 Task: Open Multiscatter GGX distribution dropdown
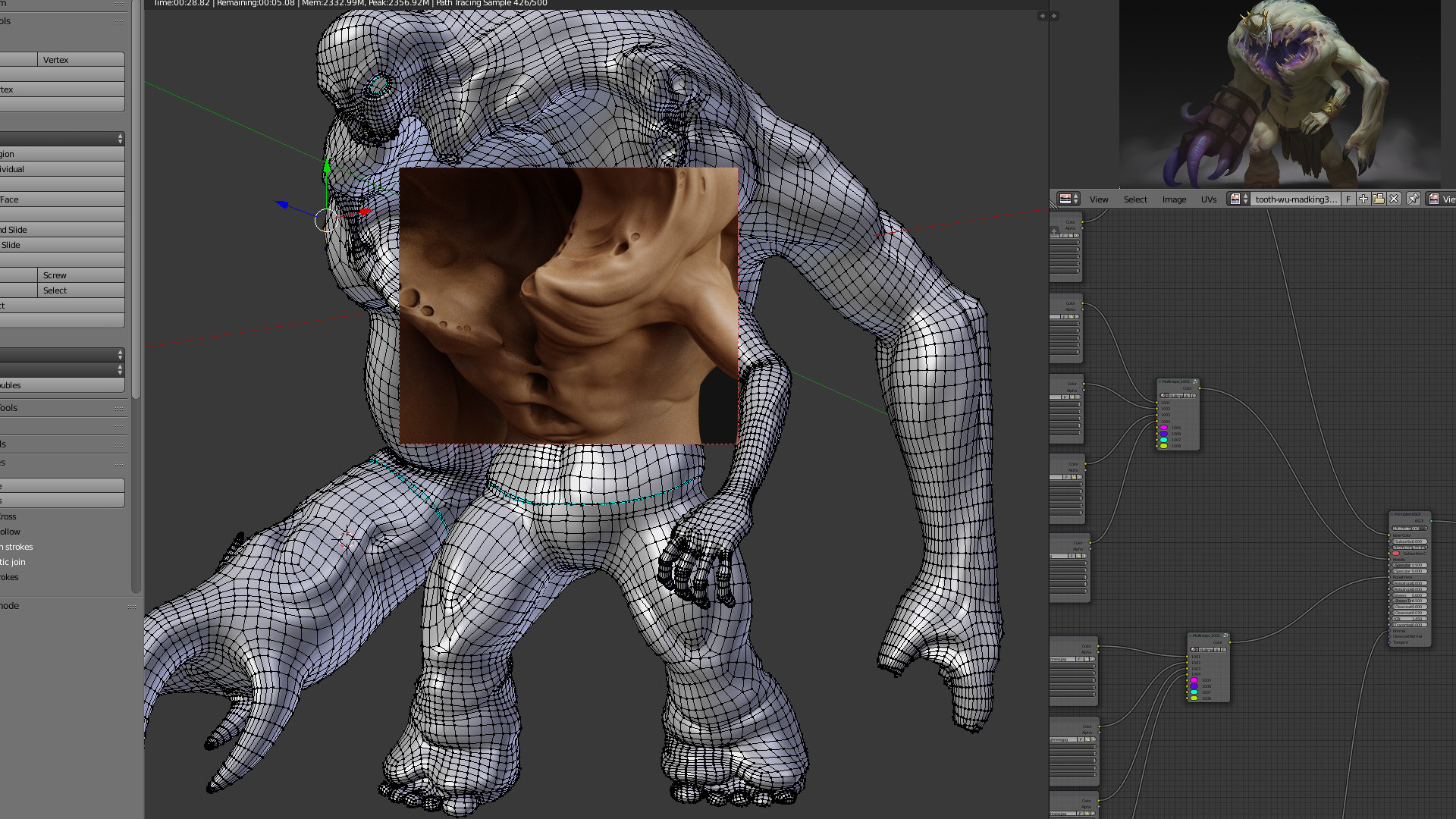click(x=1410, y=529)
